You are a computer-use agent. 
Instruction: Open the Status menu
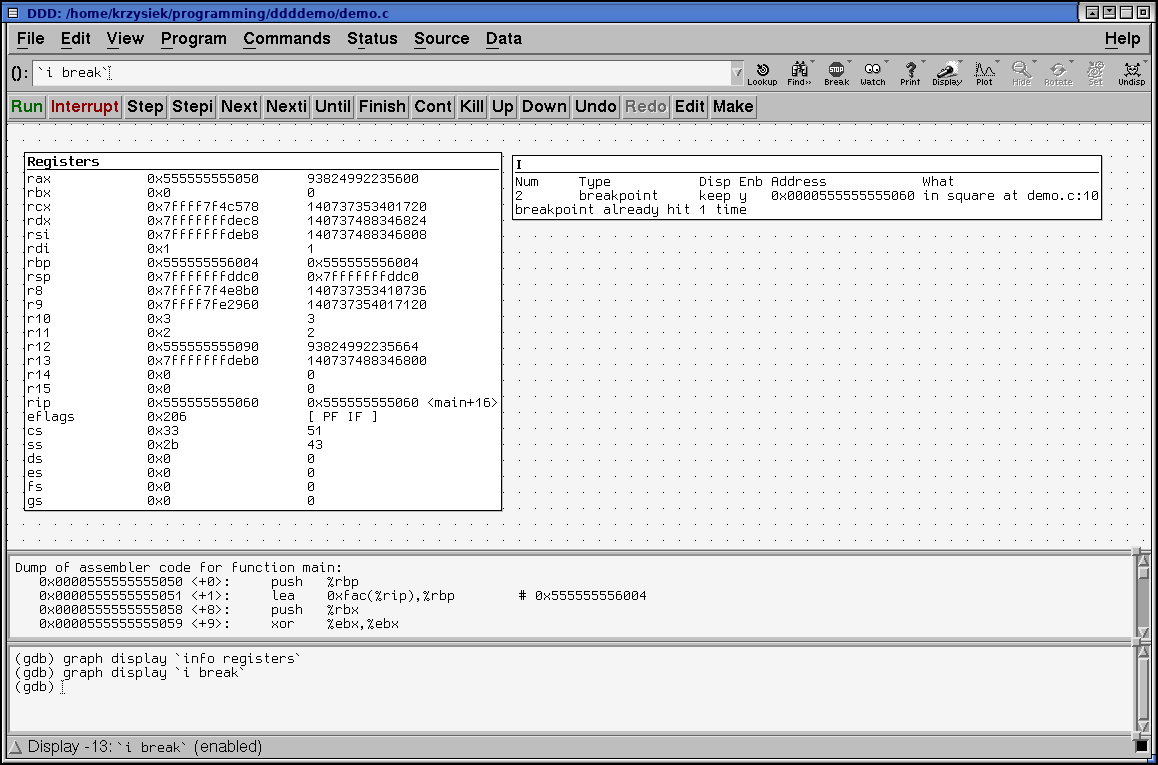[x=372, y=38]
